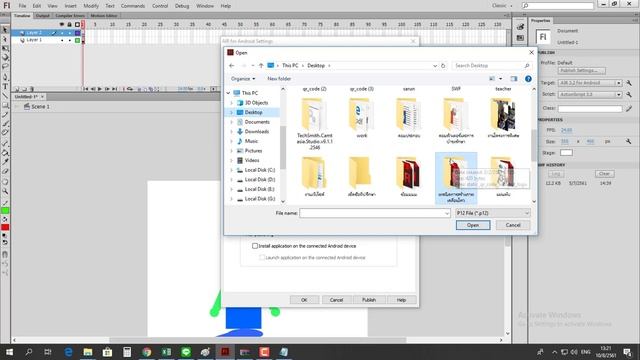640x360 pixels.
Task: Open the Control menu
Action: tap(160, 6)
